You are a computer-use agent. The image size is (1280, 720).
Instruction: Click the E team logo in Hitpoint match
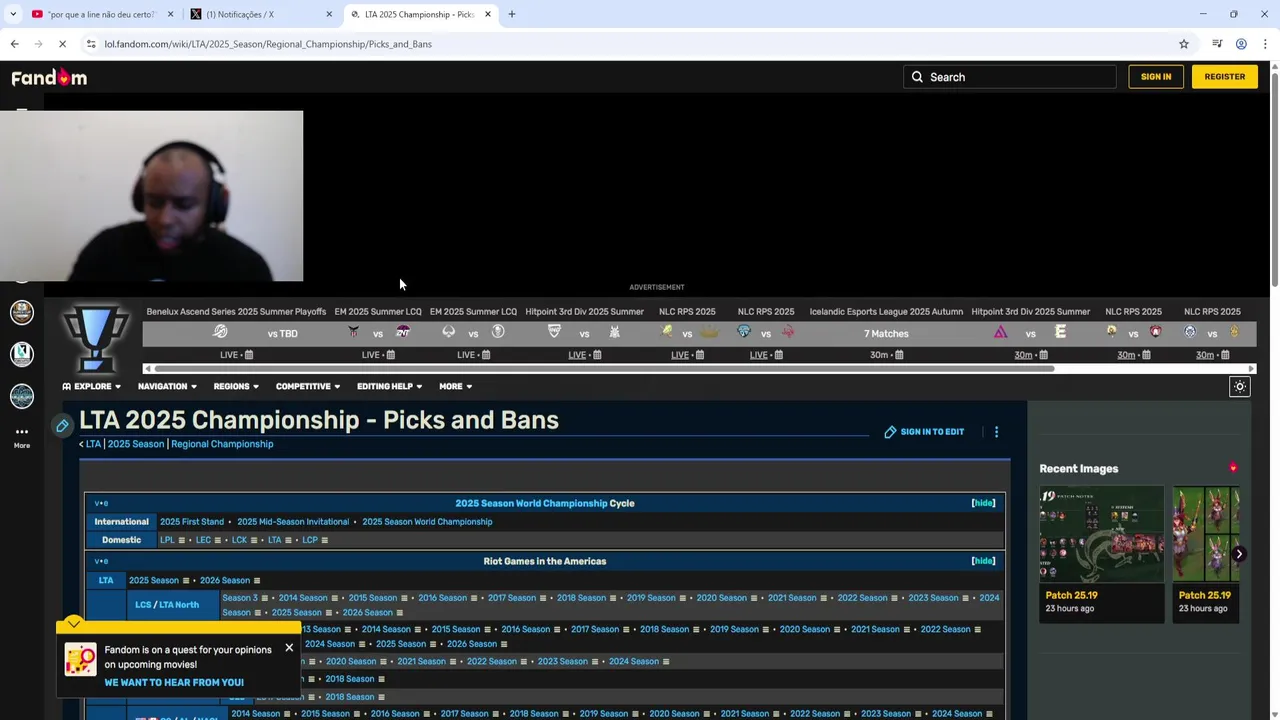coord(1061,332)
